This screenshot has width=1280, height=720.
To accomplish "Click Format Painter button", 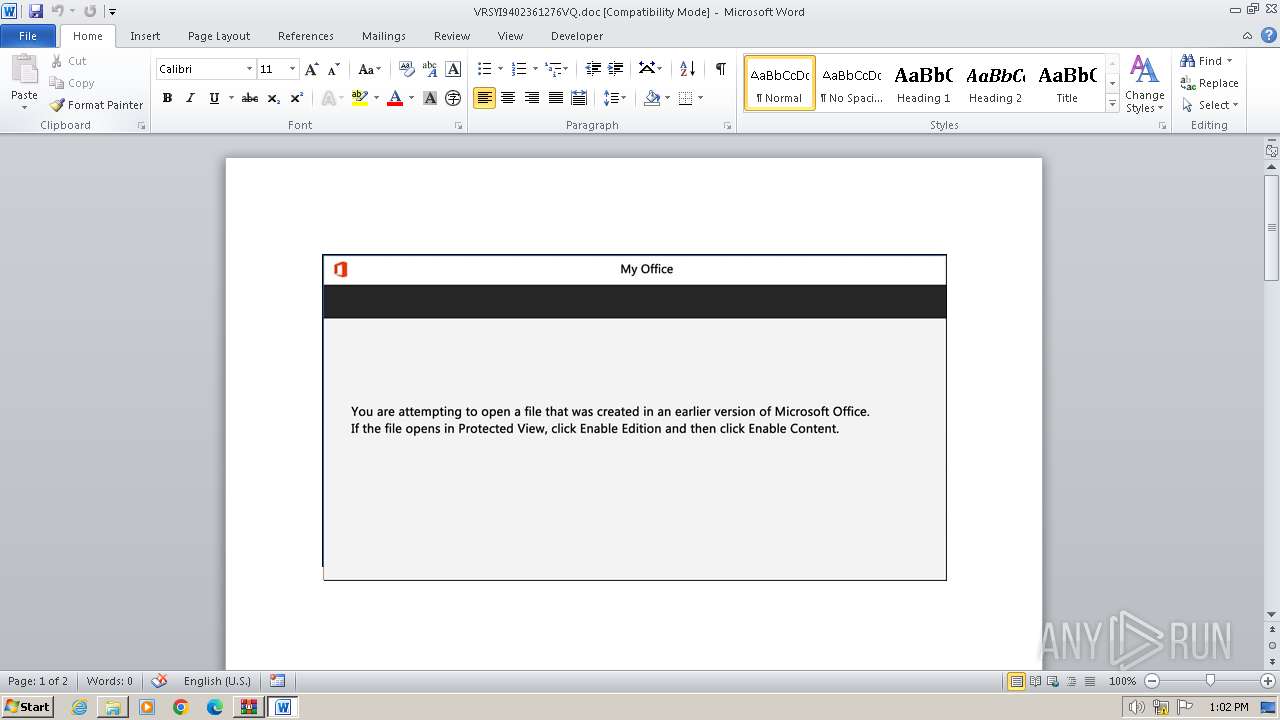I will (x=97, y=105).
